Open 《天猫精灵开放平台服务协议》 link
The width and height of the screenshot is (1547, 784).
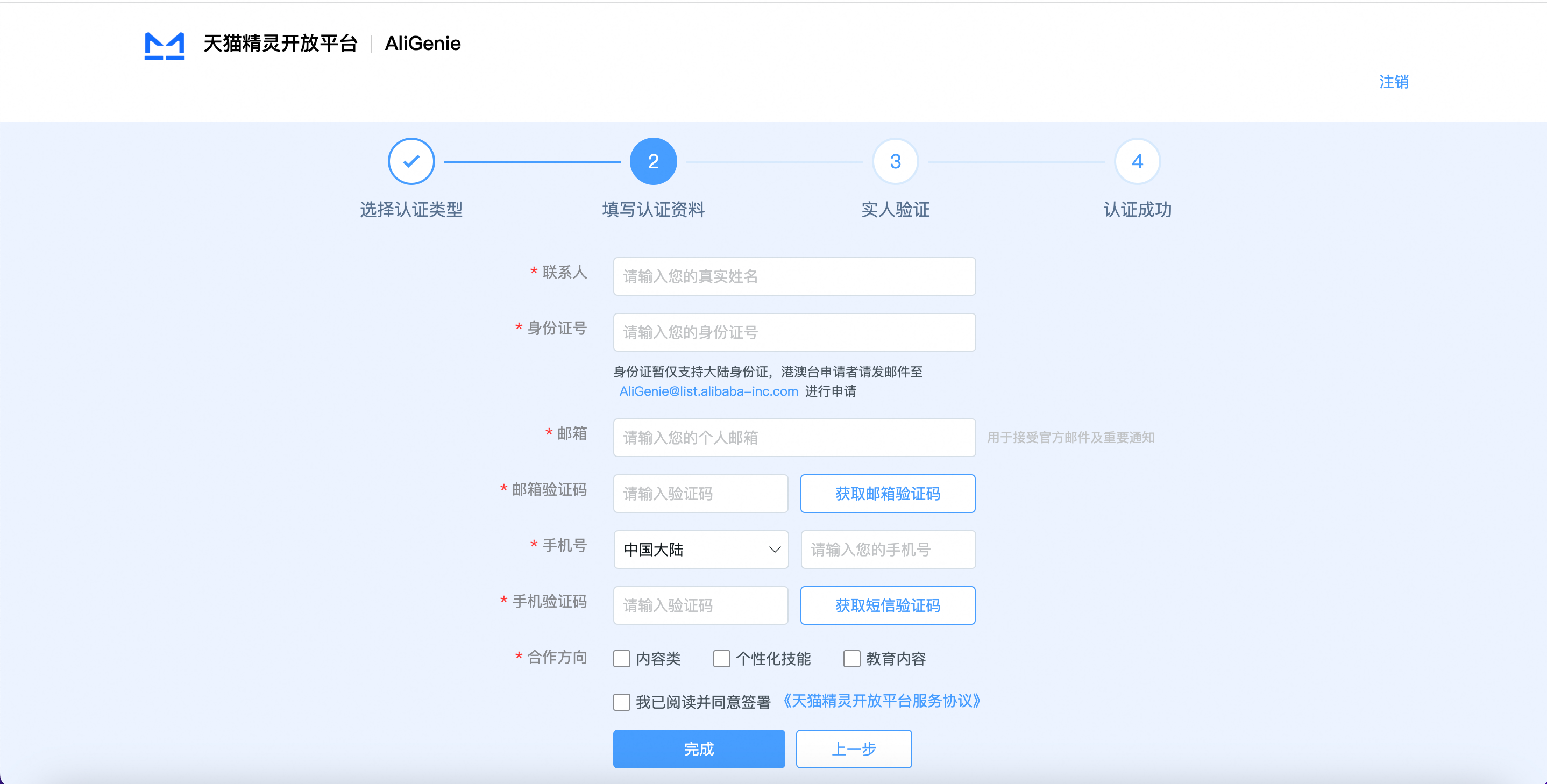tap(882, 701)
